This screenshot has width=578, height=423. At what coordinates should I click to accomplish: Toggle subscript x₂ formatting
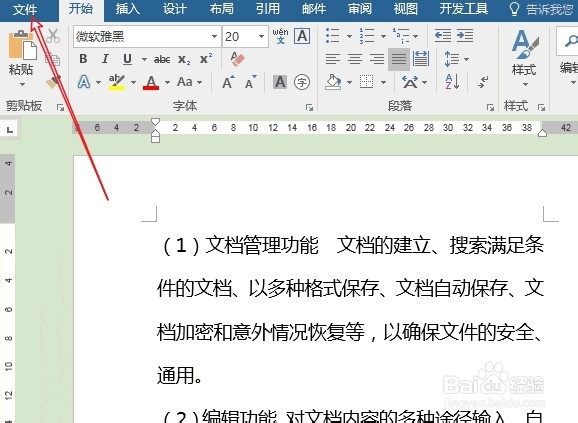(x=184, y=59)
